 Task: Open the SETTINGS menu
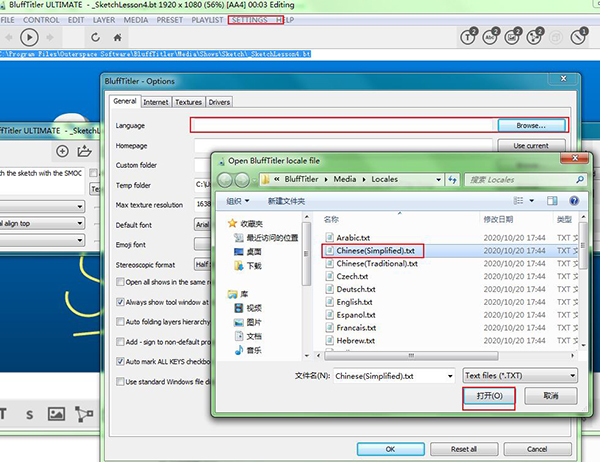[249, 20]
